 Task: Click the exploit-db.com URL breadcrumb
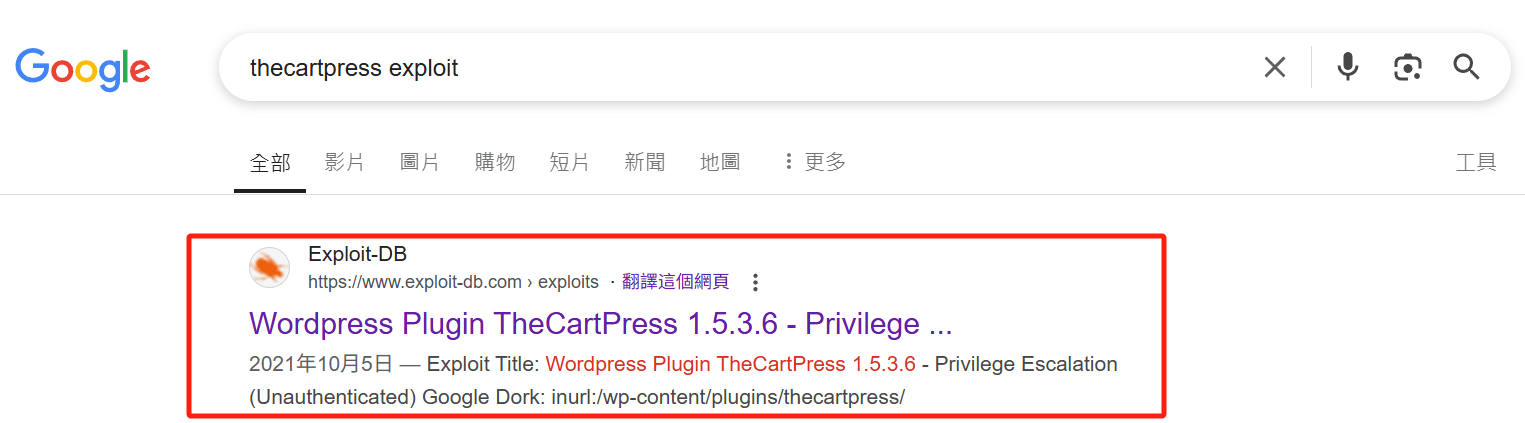click(x=452, y=282)
